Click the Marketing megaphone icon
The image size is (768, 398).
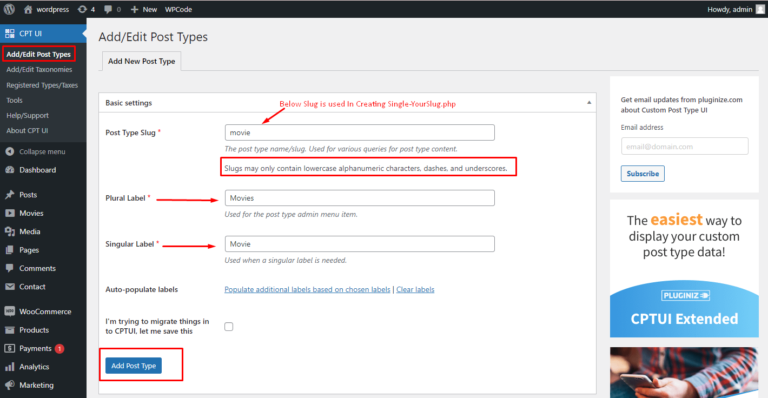9,385
